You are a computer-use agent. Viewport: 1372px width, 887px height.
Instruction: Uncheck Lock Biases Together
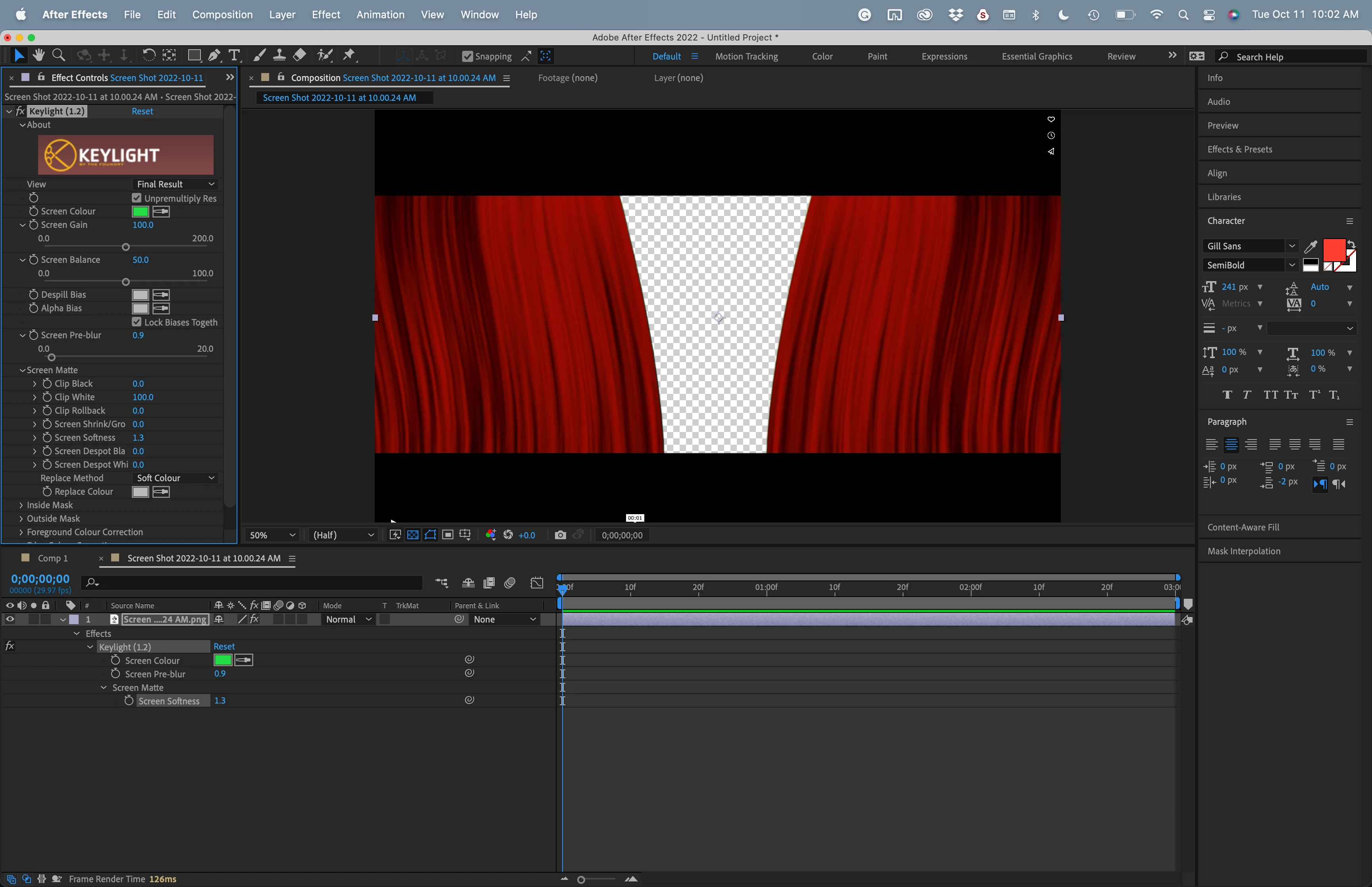pyautogui.click(x=137, y=322)
